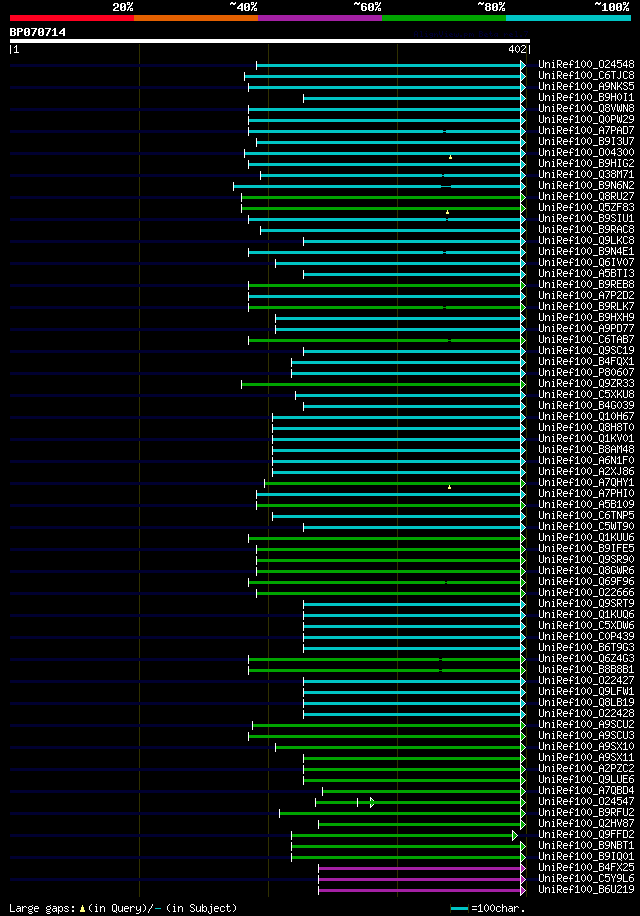Select hit label UniRef100_Q38M71
Image resolution: width=640 pixels, height=916 pixels.
[x=586, y=175]
